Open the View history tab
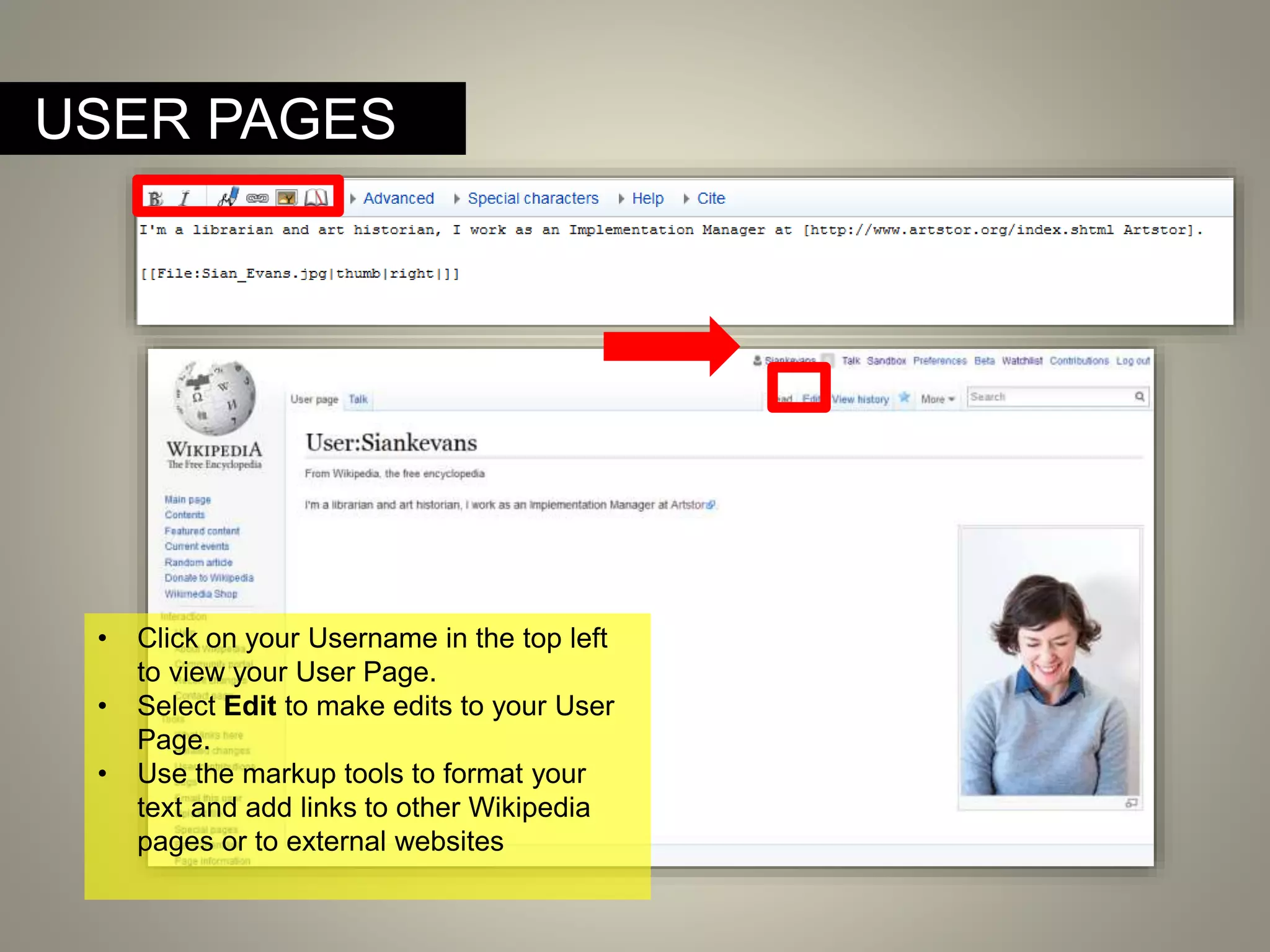Screen dimensions: 1270x952 point(860,399)
